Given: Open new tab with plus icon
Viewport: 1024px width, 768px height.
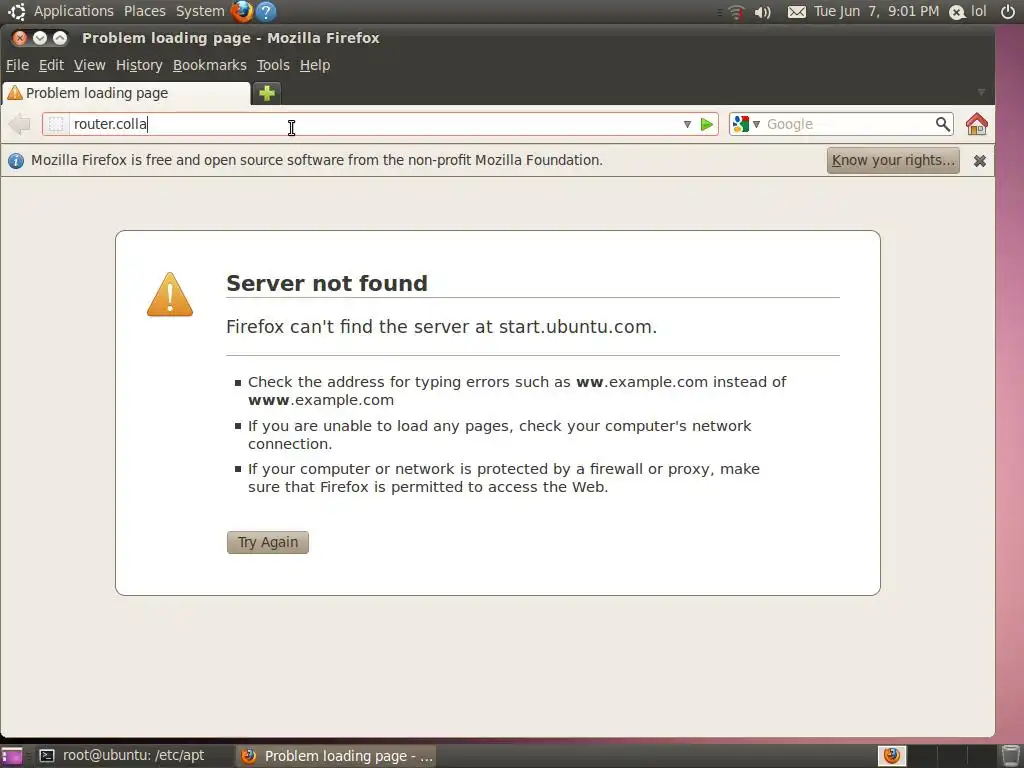Looking at the screenshot, I should tap(266, 93).
